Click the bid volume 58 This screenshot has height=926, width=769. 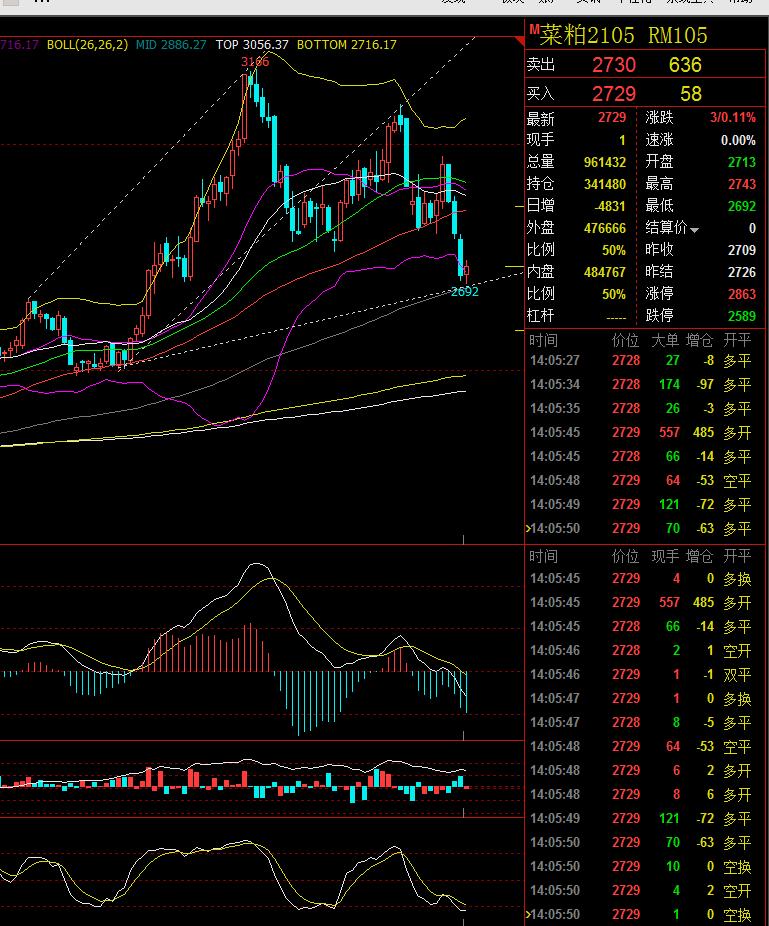pyautogui.click(x=690, y=94)
